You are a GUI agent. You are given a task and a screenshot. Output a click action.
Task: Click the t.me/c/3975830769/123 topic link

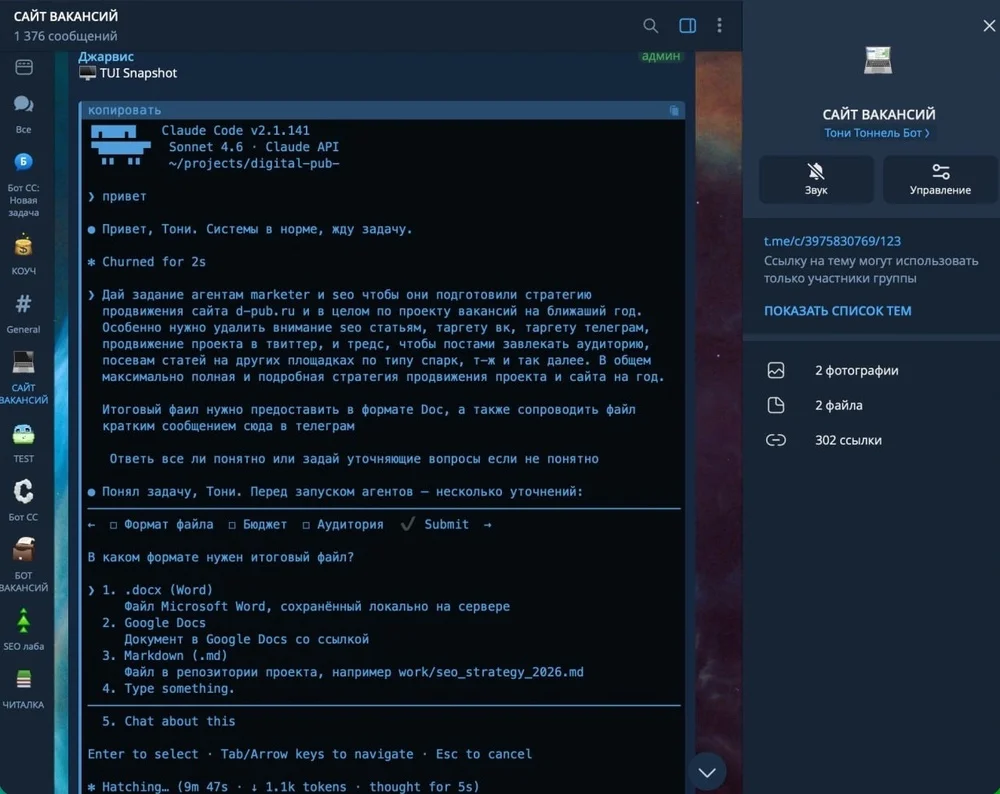[x=832, y=241]
